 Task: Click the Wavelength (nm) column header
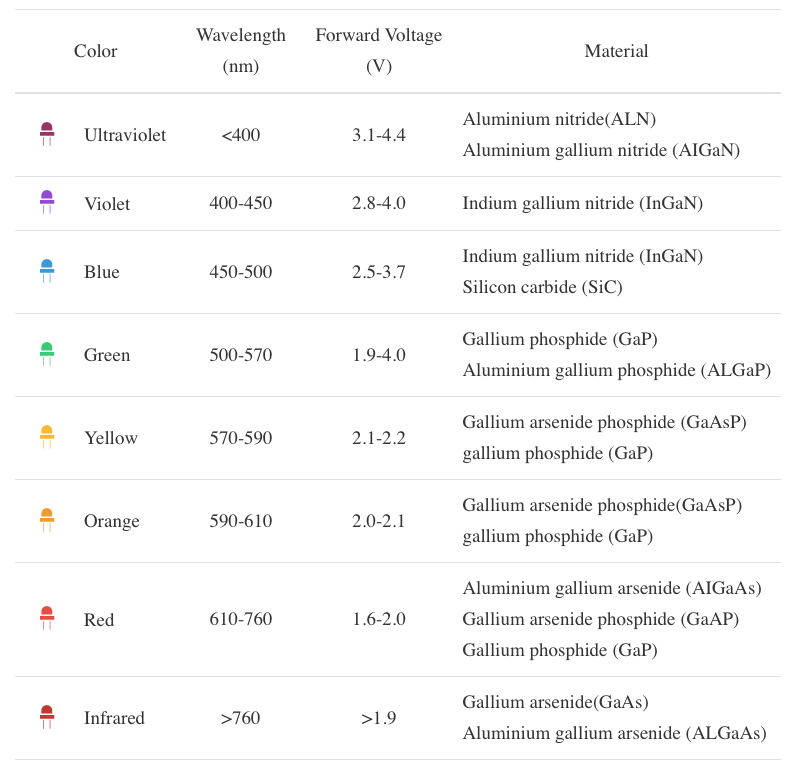(241, 51)
